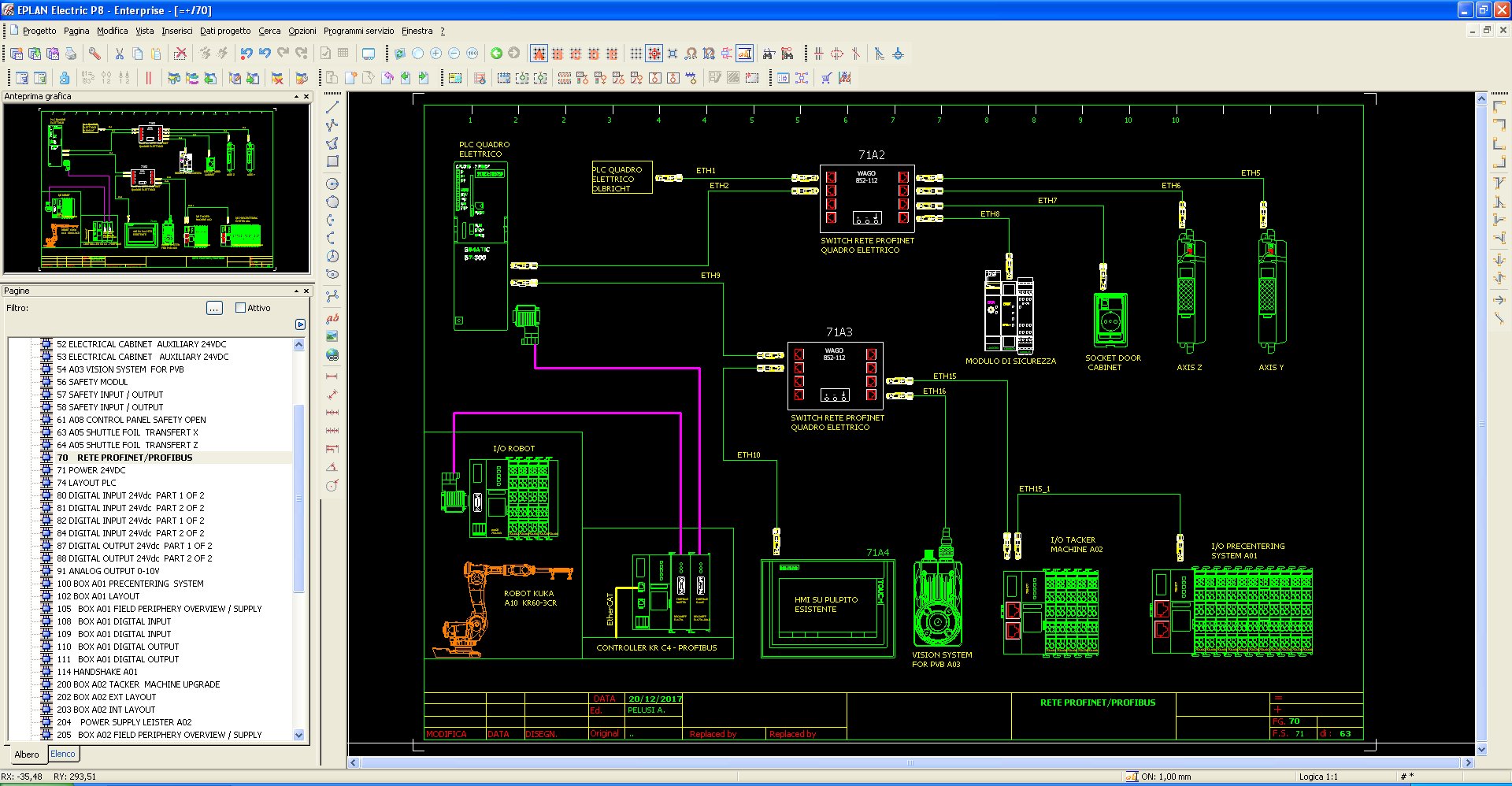This screenshot has width=1512, height=786.
Task: Select the Rectangle drawing tool
Action: (x=332, y=161)
